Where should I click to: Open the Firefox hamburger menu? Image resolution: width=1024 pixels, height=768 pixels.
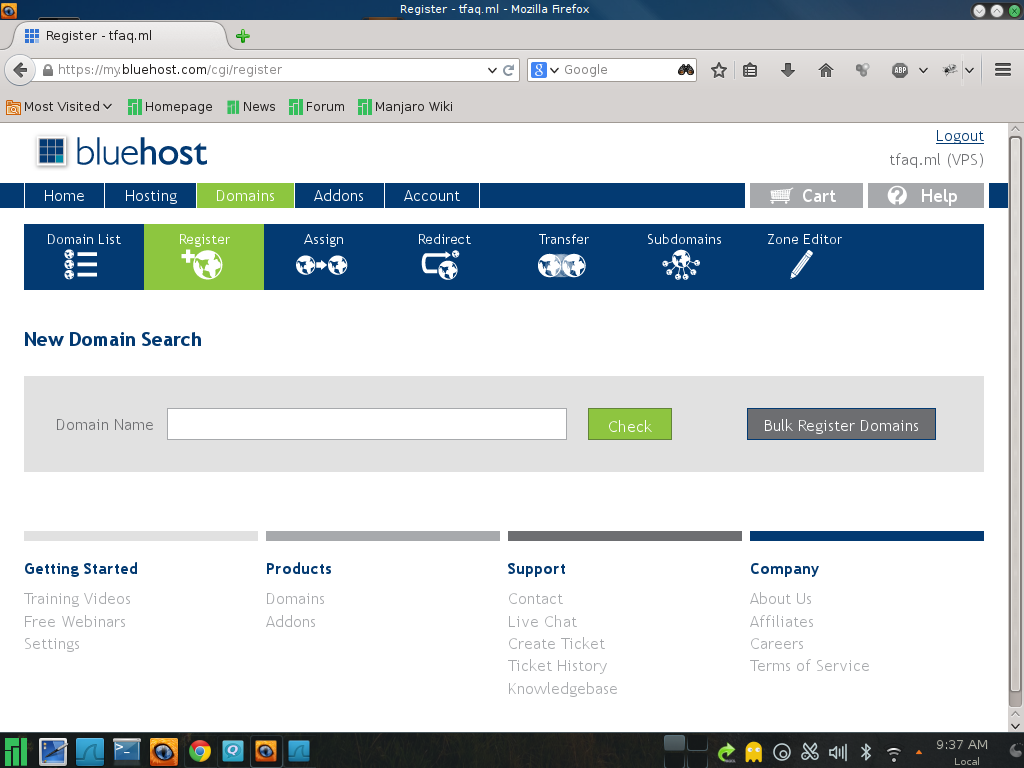point(1003,70)
